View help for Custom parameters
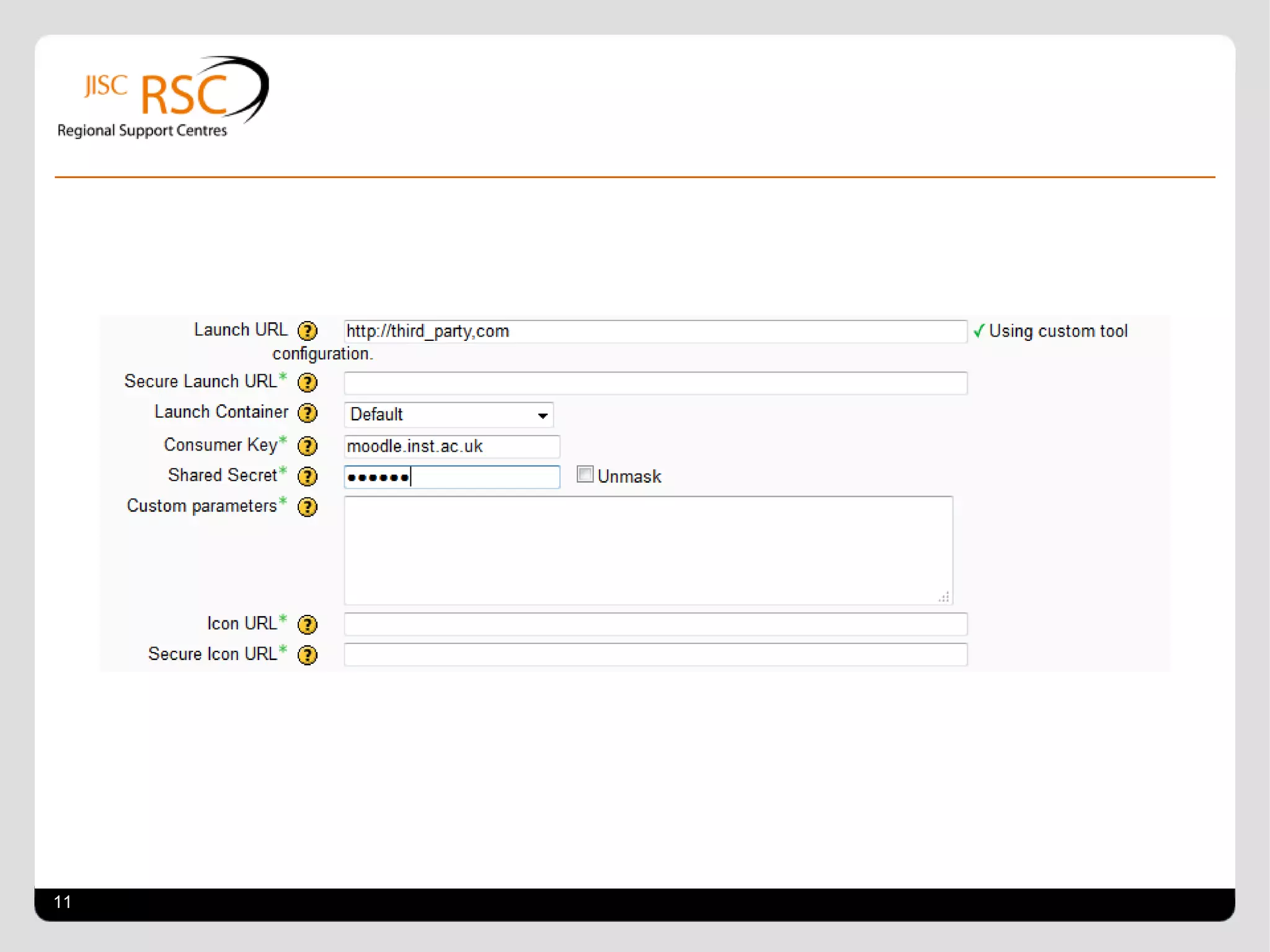 pos(308,507)
